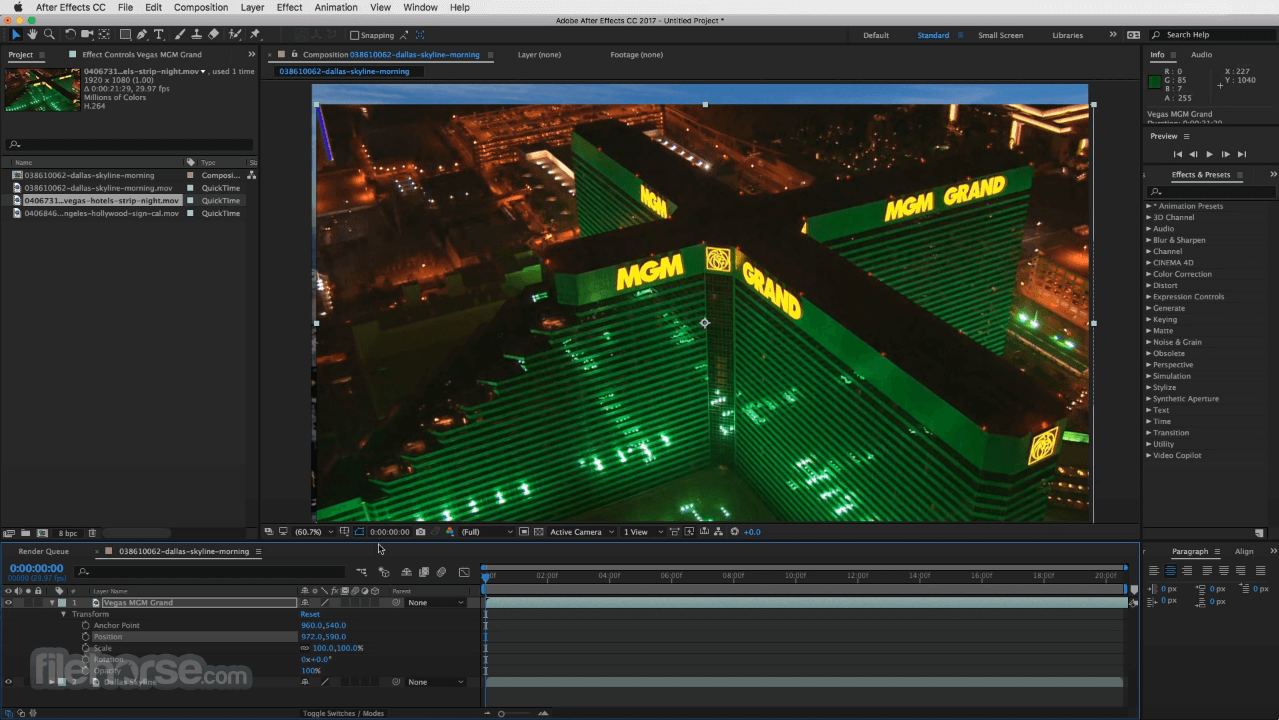
Task: Switch to the Audio panel tab
Action: (x=1201, y=55)
